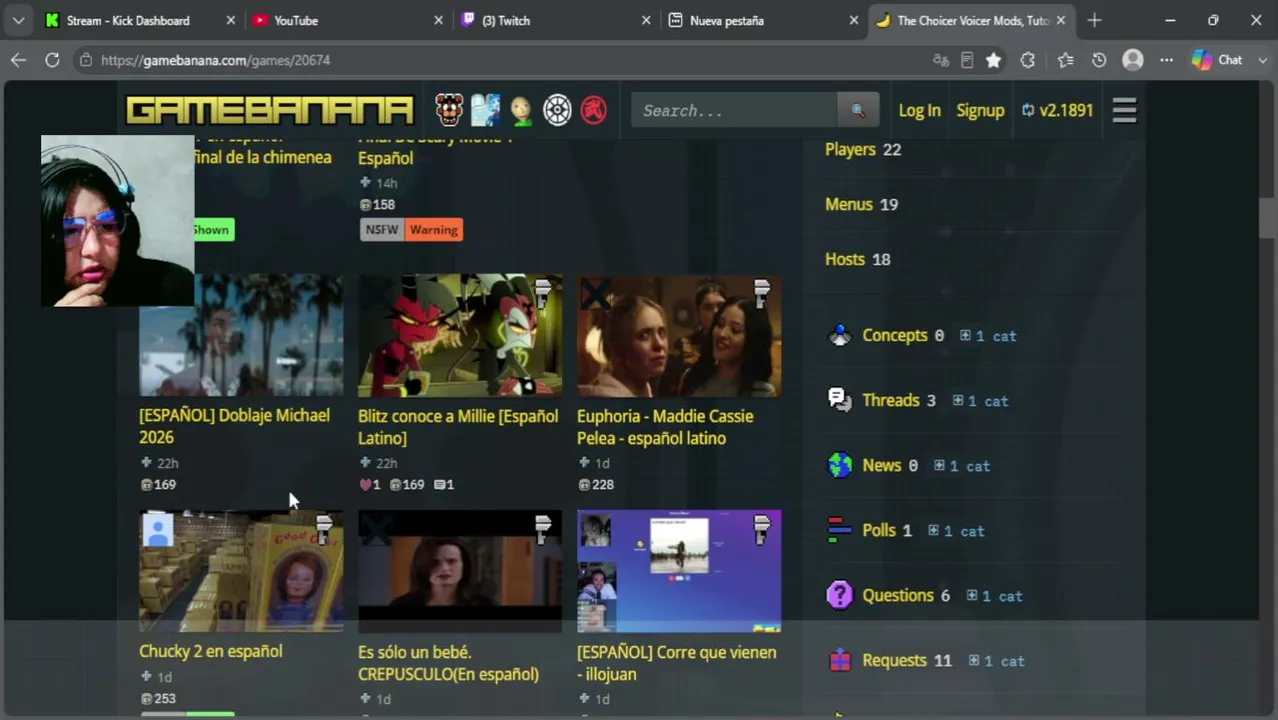Open the red circular emblem game icon
Screen dimensions: 1278x720
(594, 110)
